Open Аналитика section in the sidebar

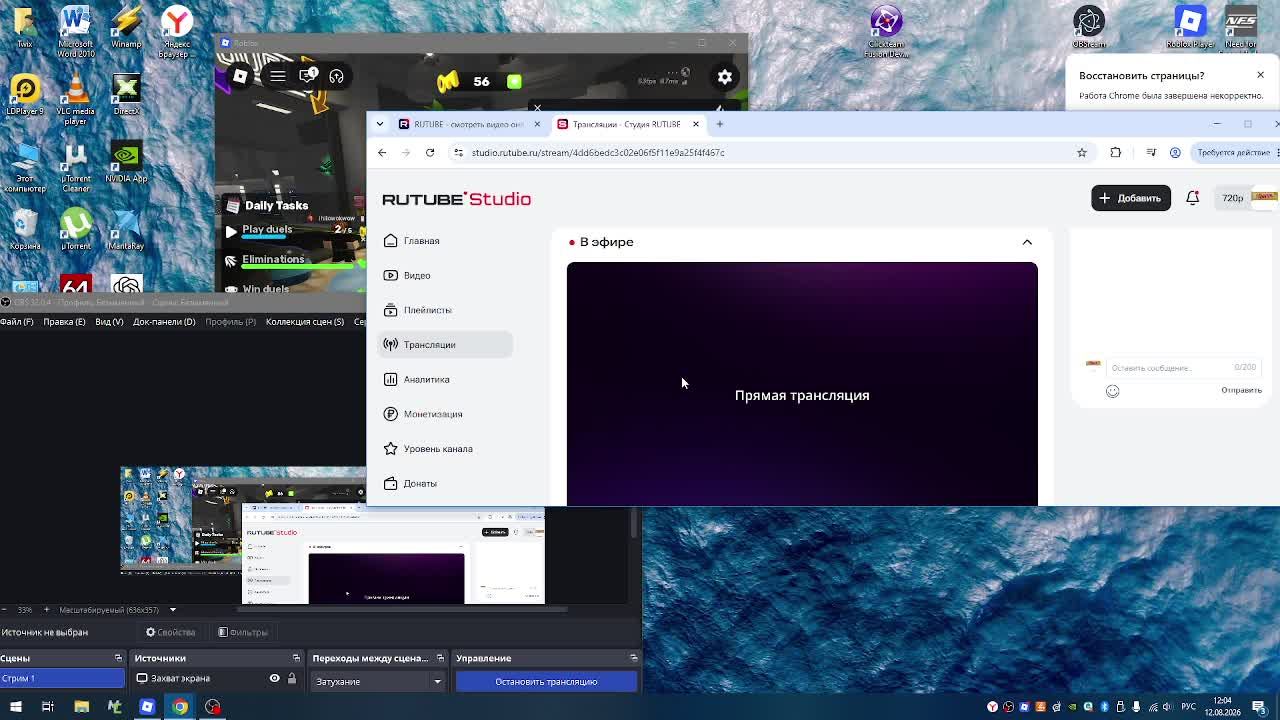[445, 379]
